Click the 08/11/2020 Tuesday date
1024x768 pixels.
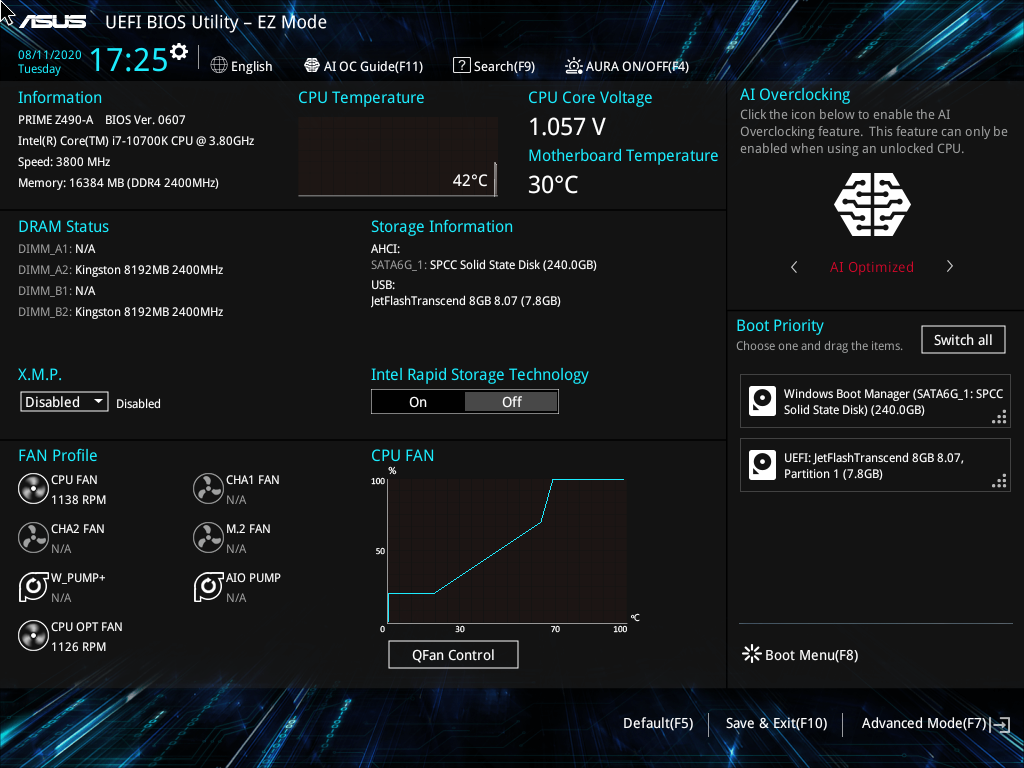tap(50, 61)
